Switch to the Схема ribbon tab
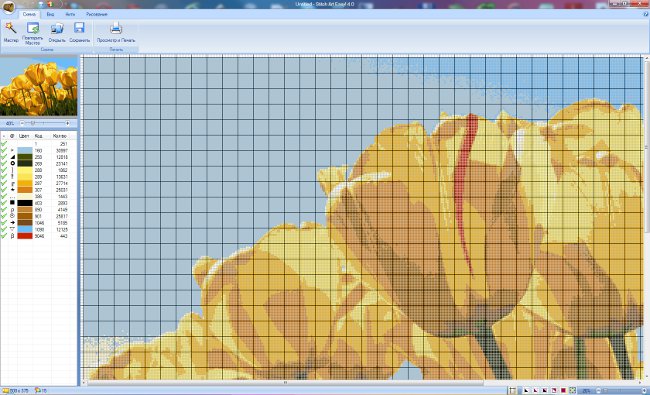Screen dimensions: 650x395 29,14
